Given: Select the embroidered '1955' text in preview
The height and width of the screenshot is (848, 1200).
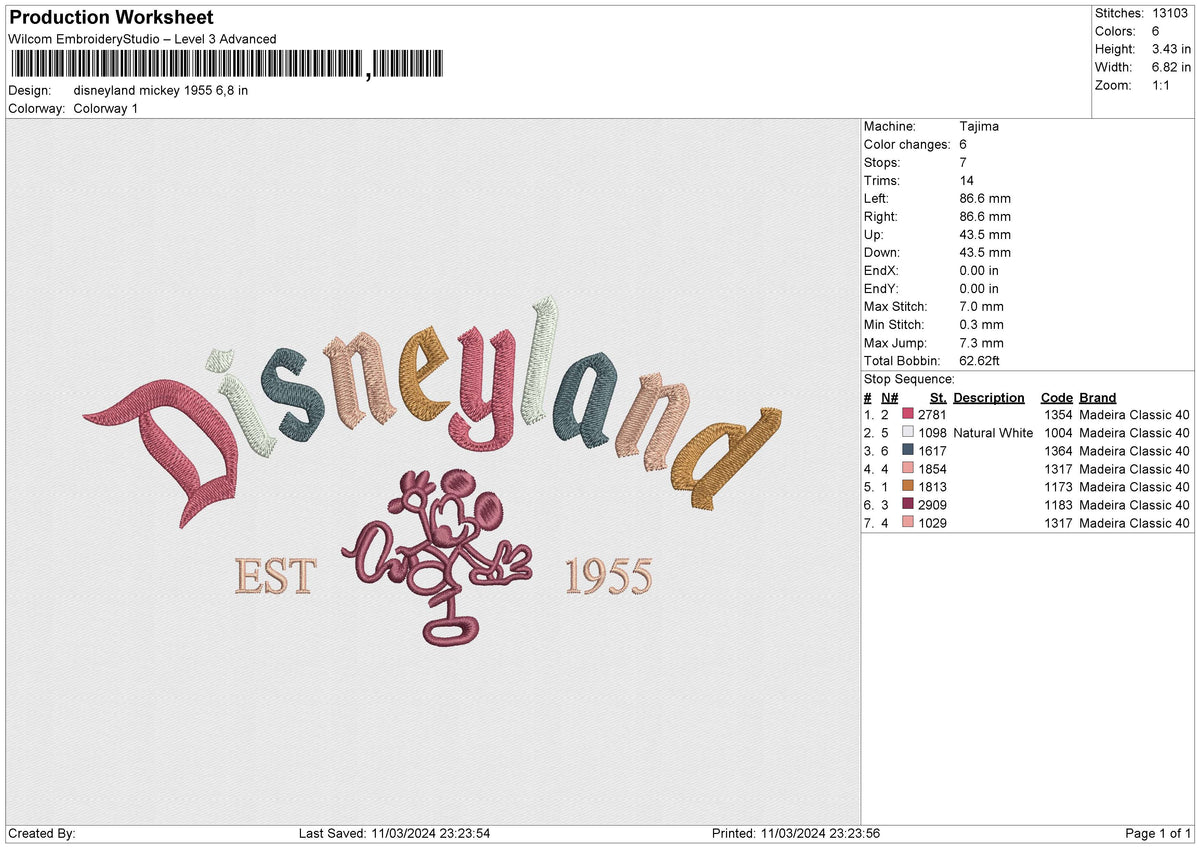Looking at the screenshot, I should [608, 577].
